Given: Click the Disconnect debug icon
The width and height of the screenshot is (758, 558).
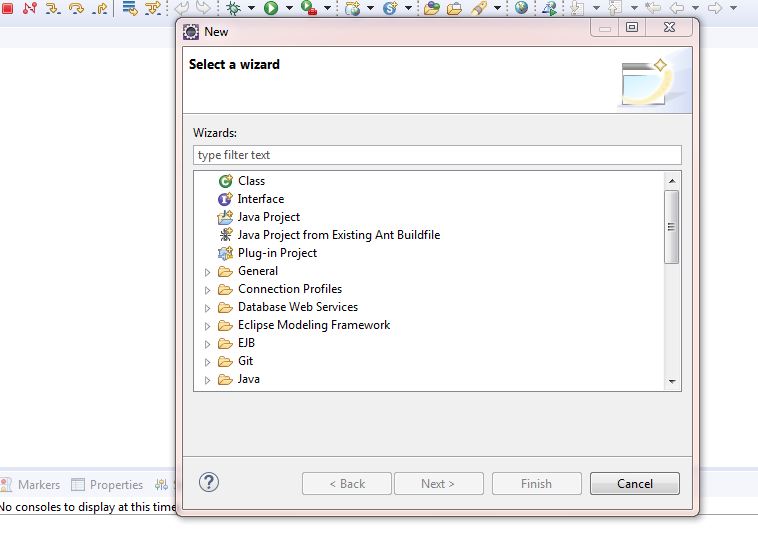Looking at the screenshot, I should point(29,8).
